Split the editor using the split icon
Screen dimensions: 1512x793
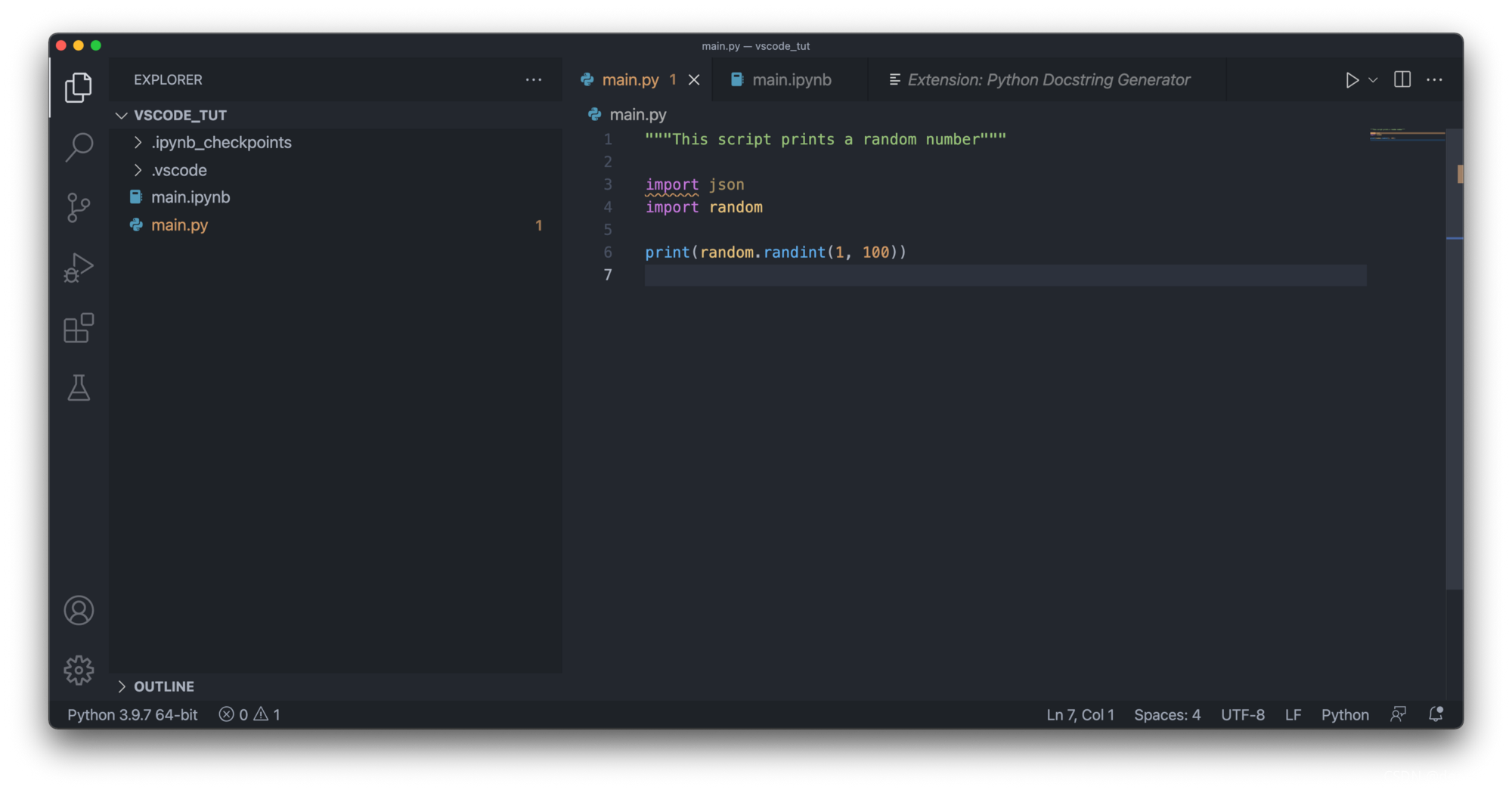pyautogui.click(x=1402, y=79)
